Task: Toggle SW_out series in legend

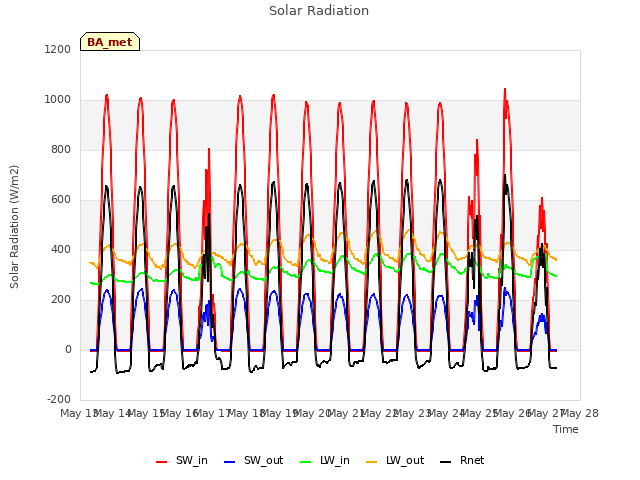Action: [253, 461]
